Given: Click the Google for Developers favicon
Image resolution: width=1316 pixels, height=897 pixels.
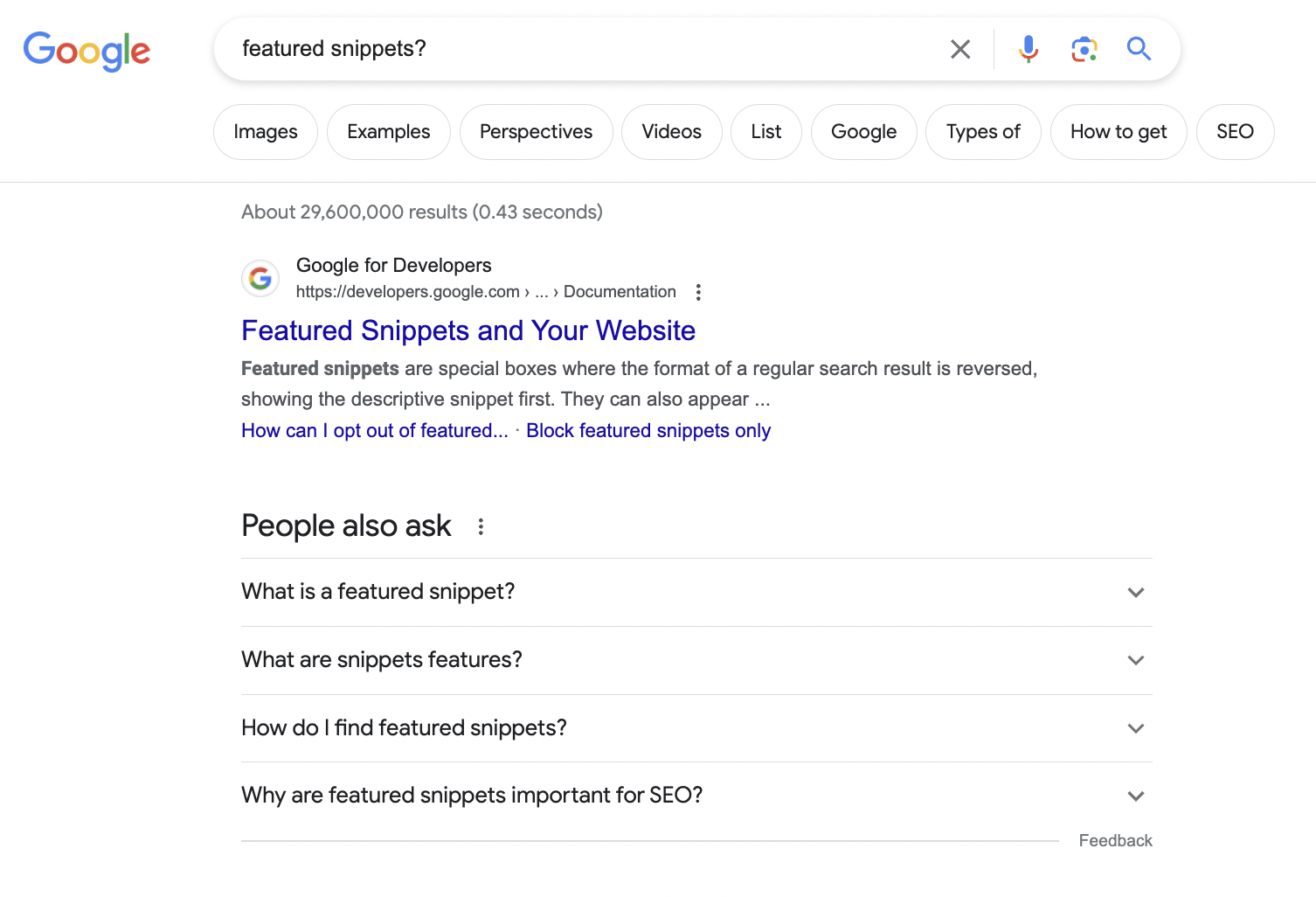Looking at the screenshot, I should pyautogui.click(x=260, y=278).
